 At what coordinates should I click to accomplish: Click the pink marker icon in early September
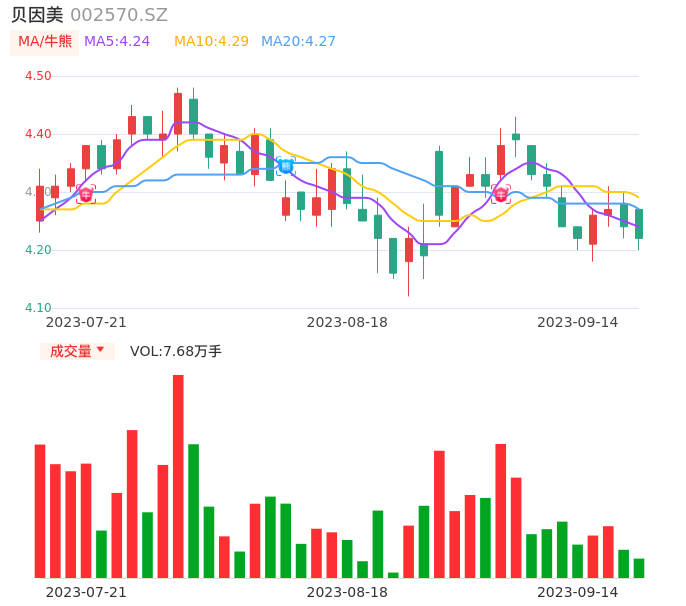click(501, 193)
